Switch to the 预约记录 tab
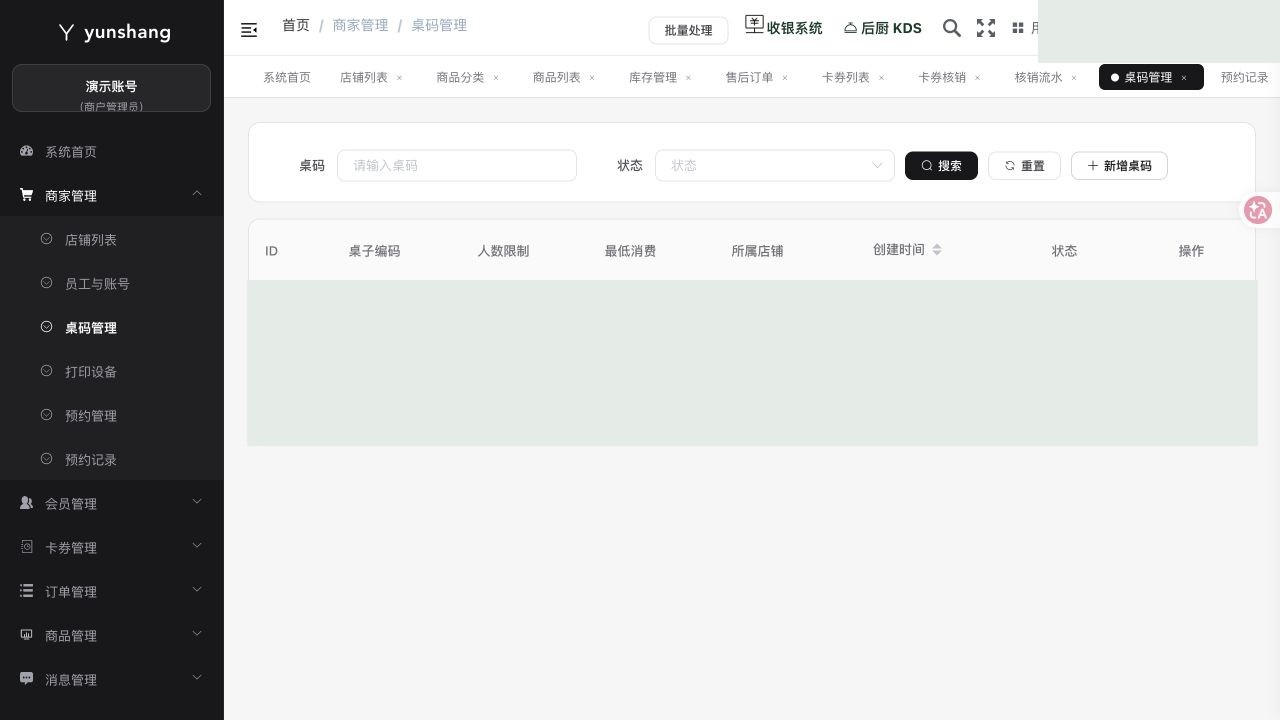This screenshot has height=720, width=1280. coord(1245,77)
